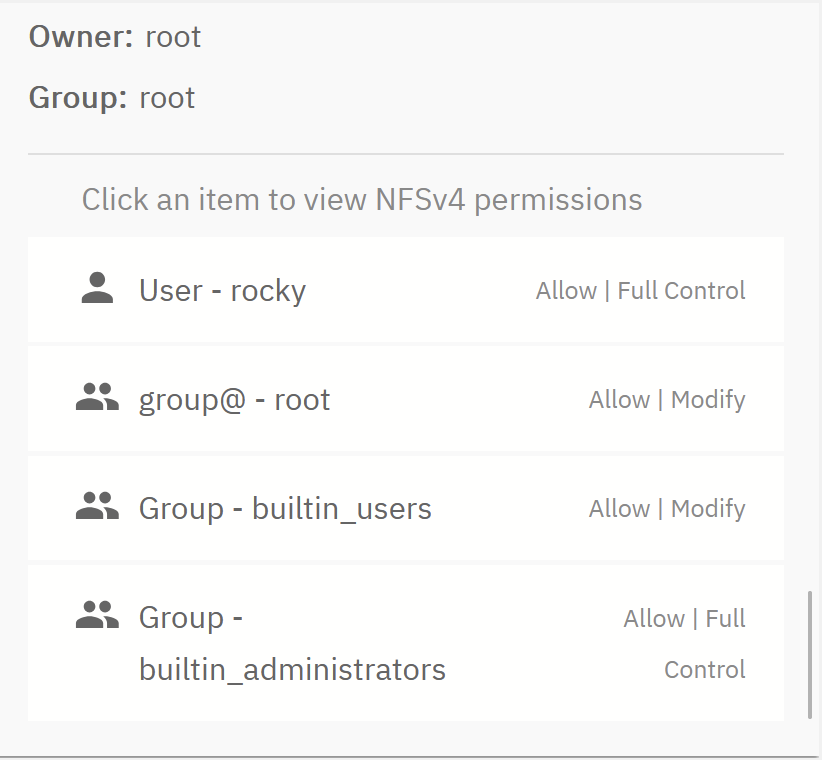Click the vertical scrollbar thumb
This screenshot has height=760, width=822.
point(810,655)
